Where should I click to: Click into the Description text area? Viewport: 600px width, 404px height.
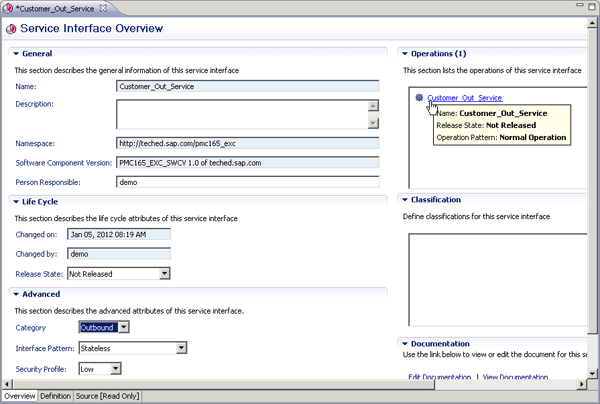[x=242, y=114]
